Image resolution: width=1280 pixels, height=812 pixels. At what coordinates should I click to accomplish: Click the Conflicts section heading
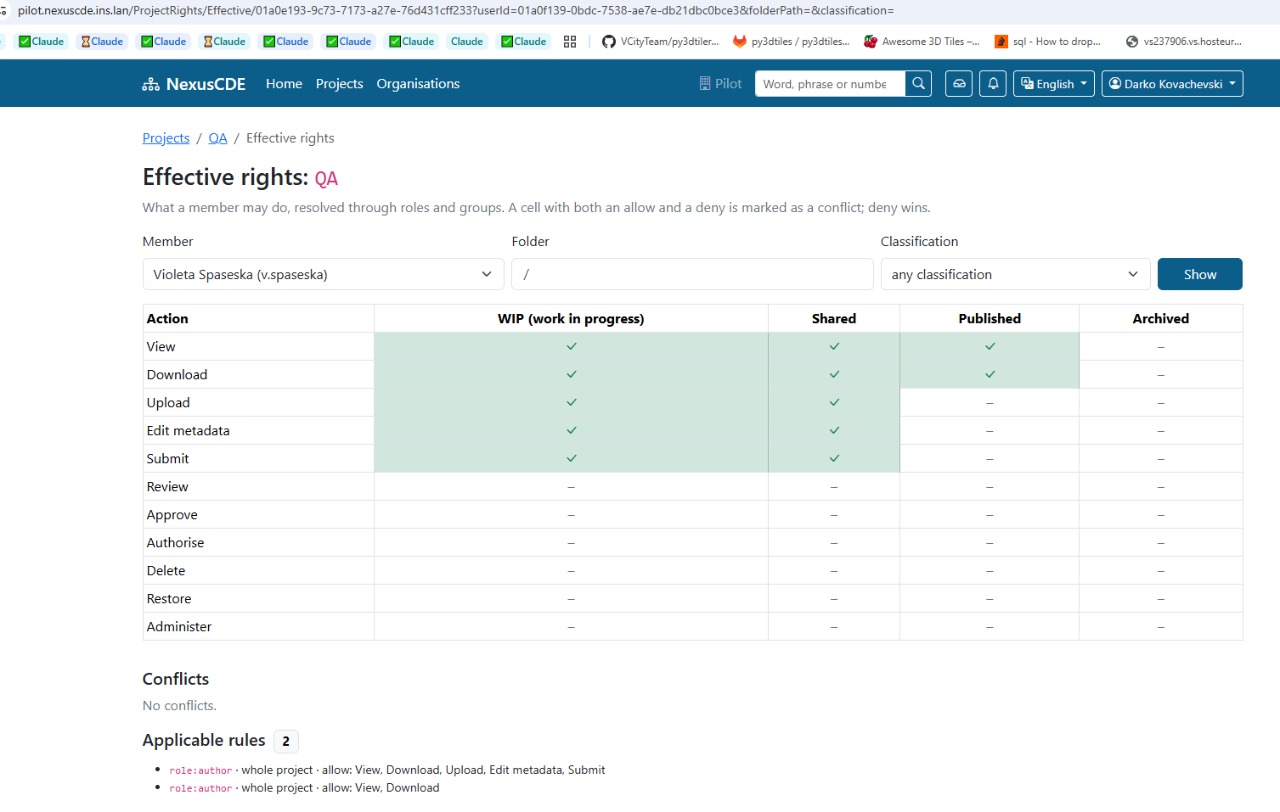pos(176,679)
